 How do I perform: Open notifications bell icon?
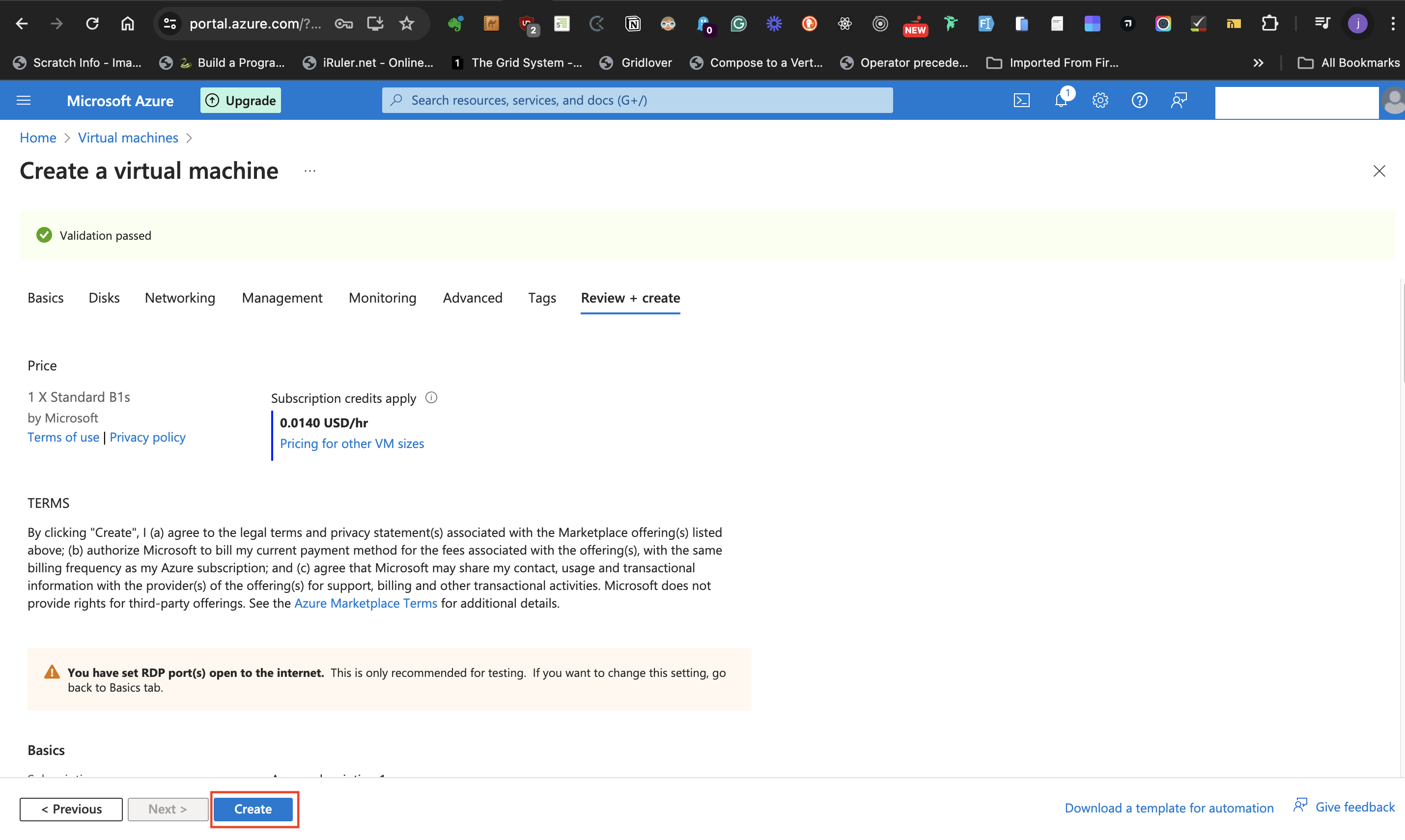click(1061, 100)
